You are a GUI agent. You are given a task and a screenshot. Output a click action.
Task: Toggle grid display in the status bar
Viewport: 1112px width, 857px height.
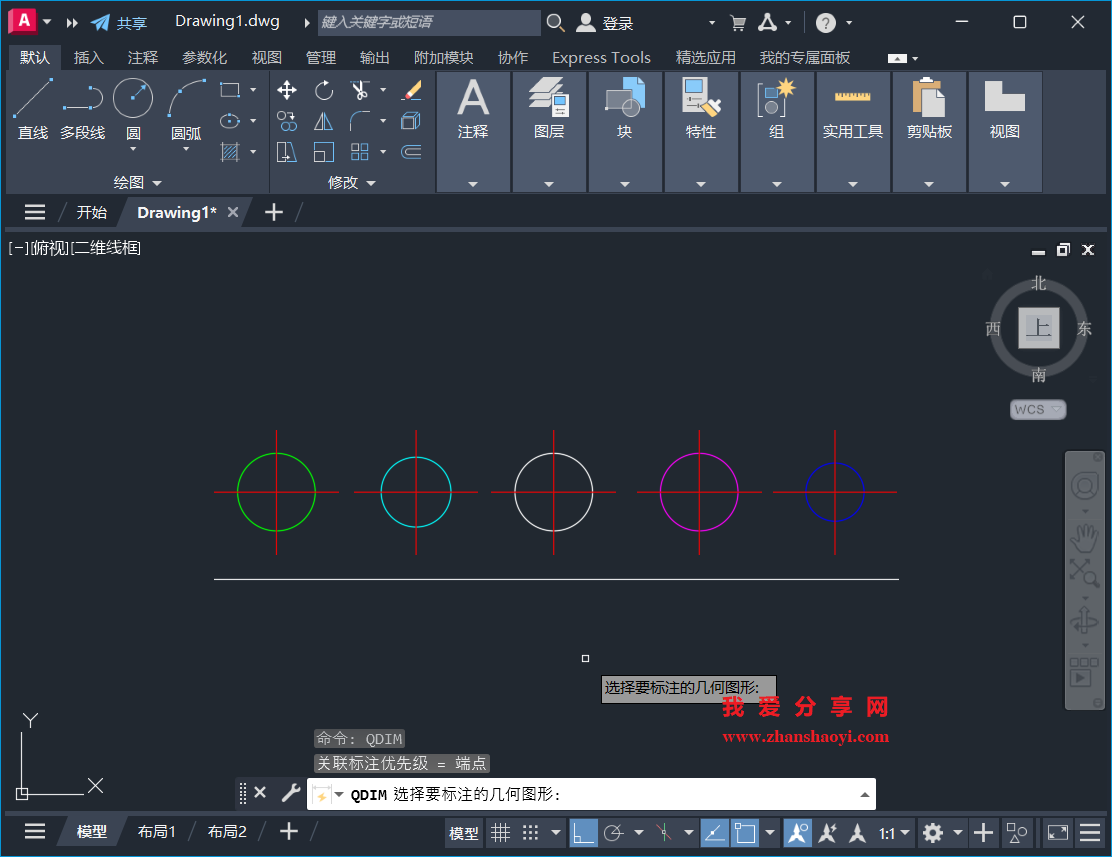pyautogui.click(x=500, y=832)
